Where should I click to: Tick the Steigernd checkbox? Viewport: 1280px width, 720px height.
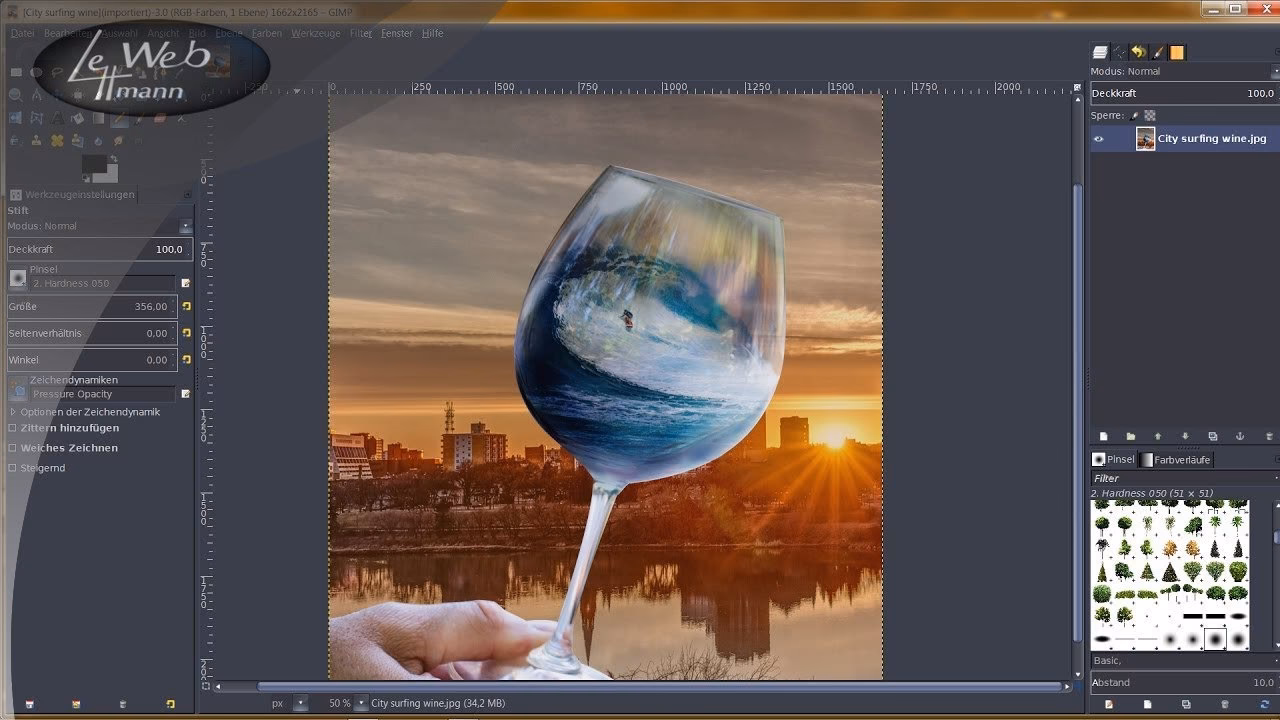(x=13, y=468)
